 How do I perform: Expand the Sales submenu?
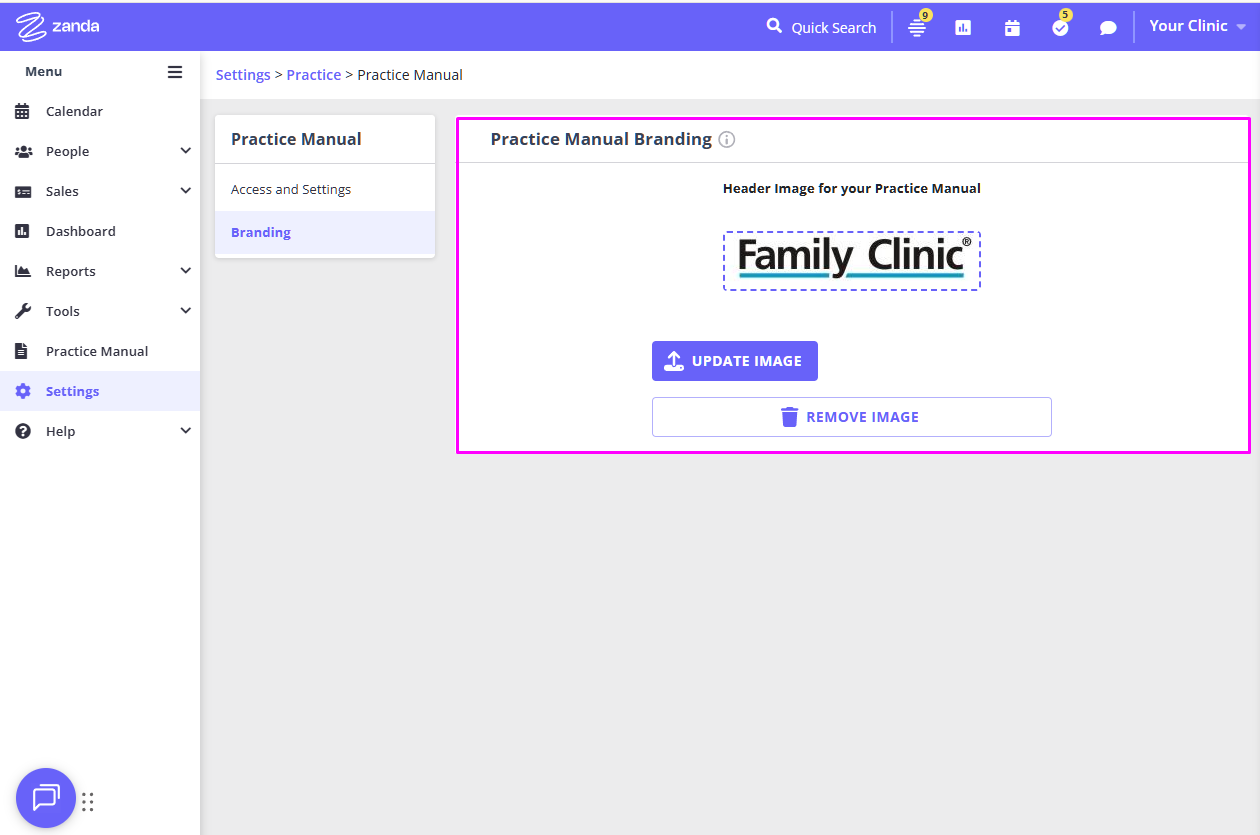(x=185, y=191)
